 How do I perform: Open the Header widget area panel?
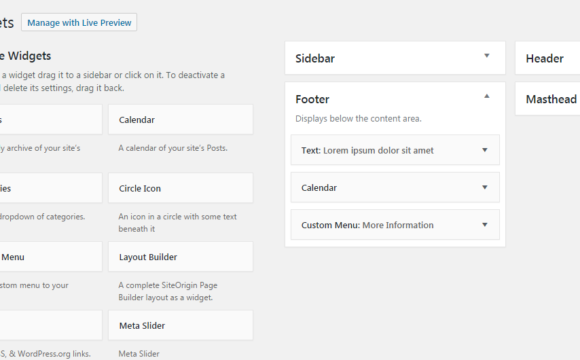coord(548,58)
